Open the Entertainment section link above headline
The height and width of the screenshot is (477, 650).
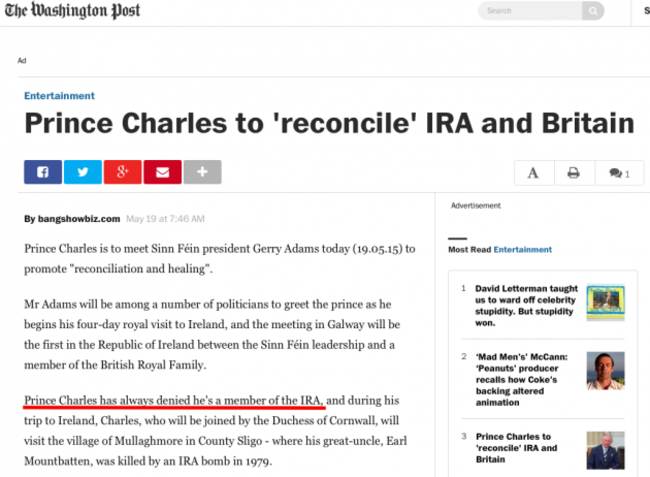59,96
